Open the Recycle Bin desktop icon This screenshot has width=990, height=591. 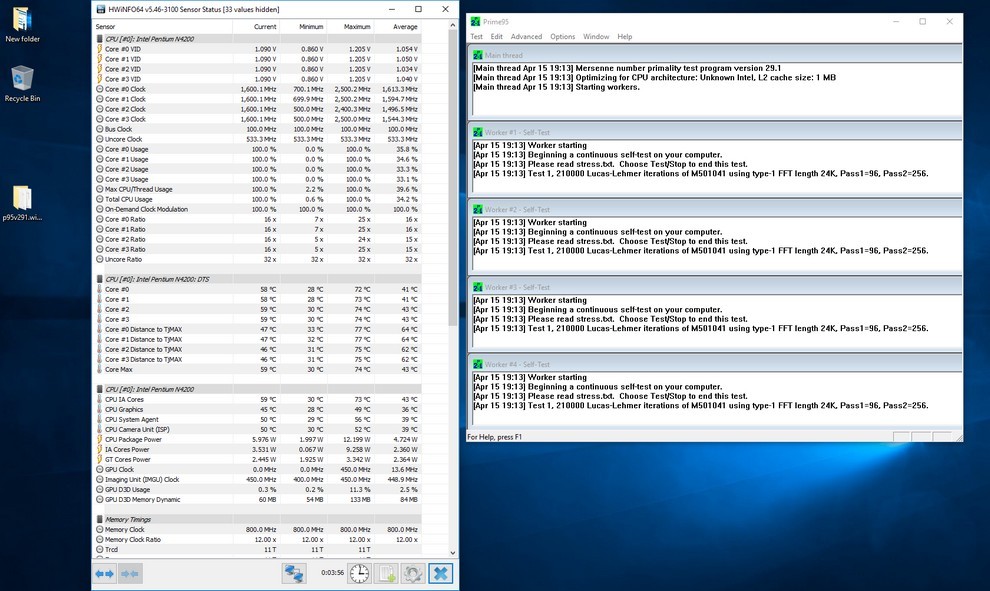click(x=22, y=84)
